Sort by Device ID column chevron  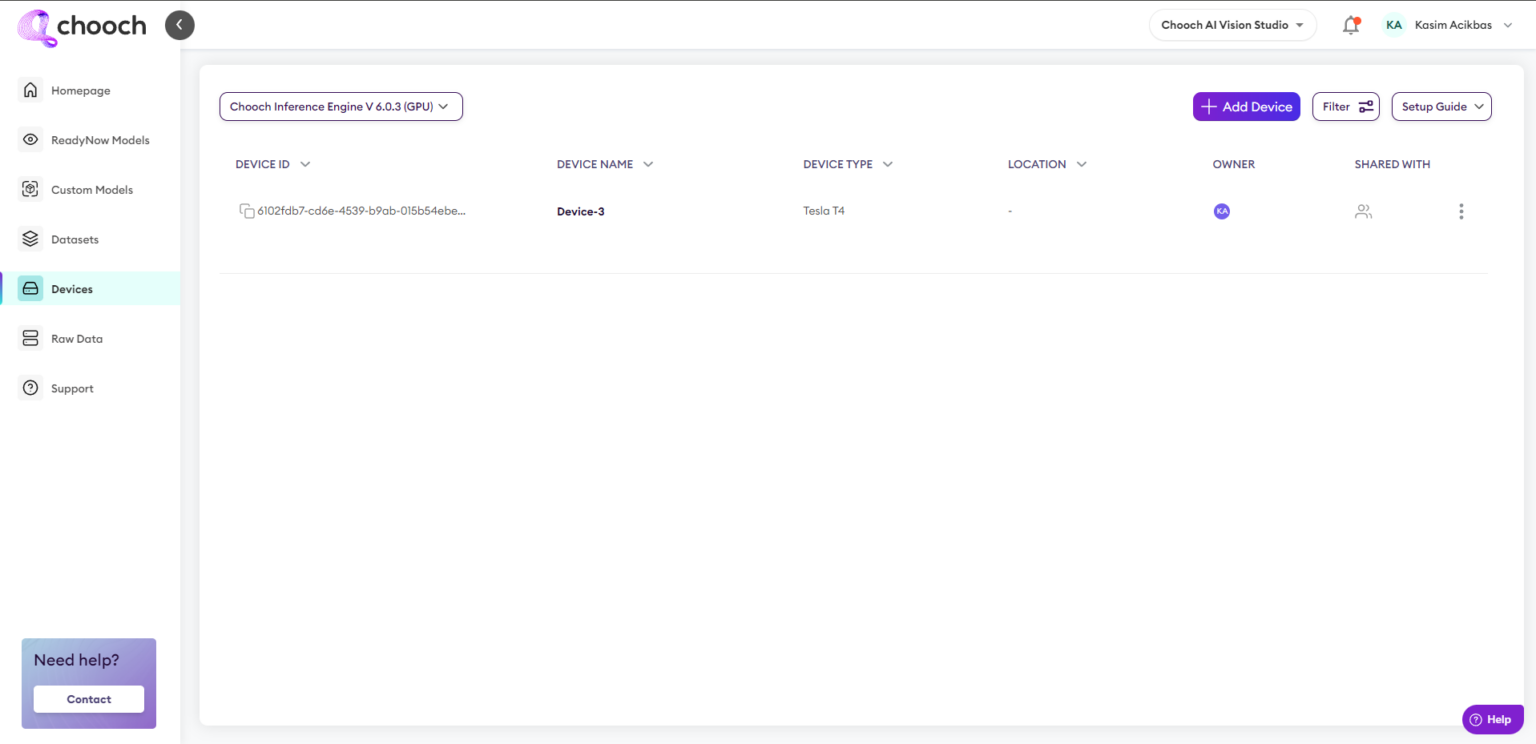pyautogui.click(x=305, y=164)
